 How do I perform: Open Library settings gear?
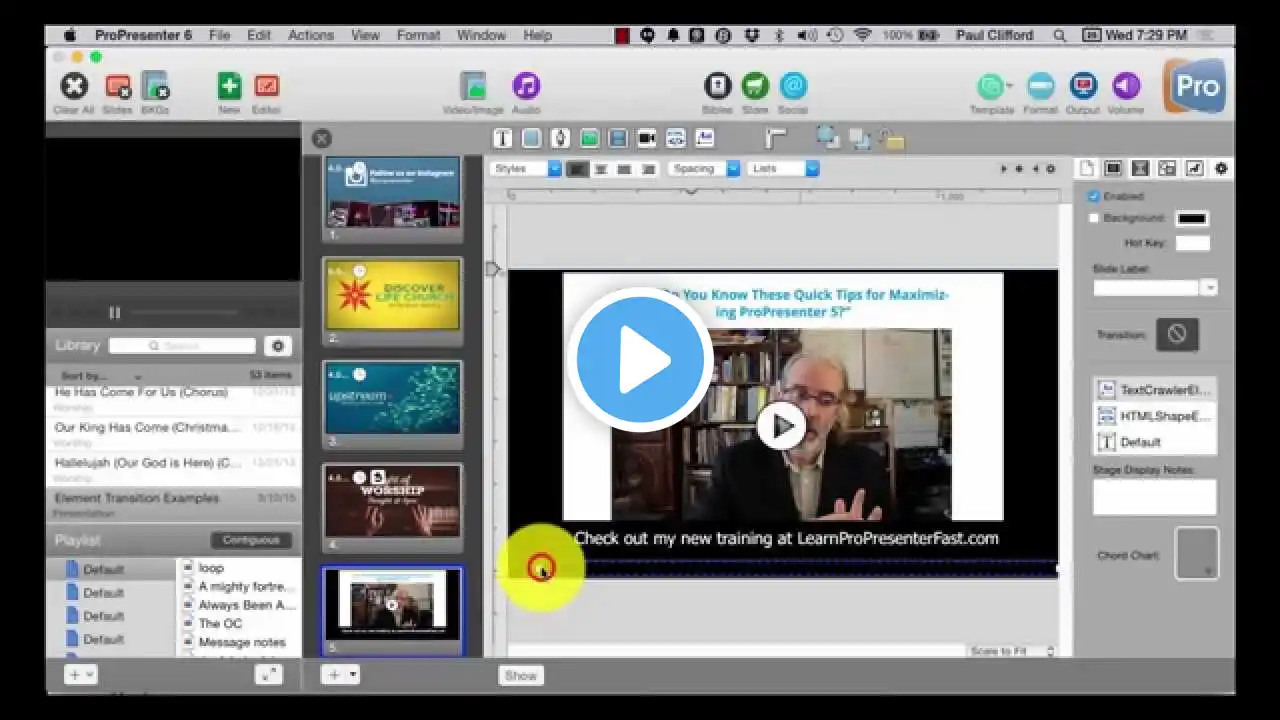(x=278, y=346)
